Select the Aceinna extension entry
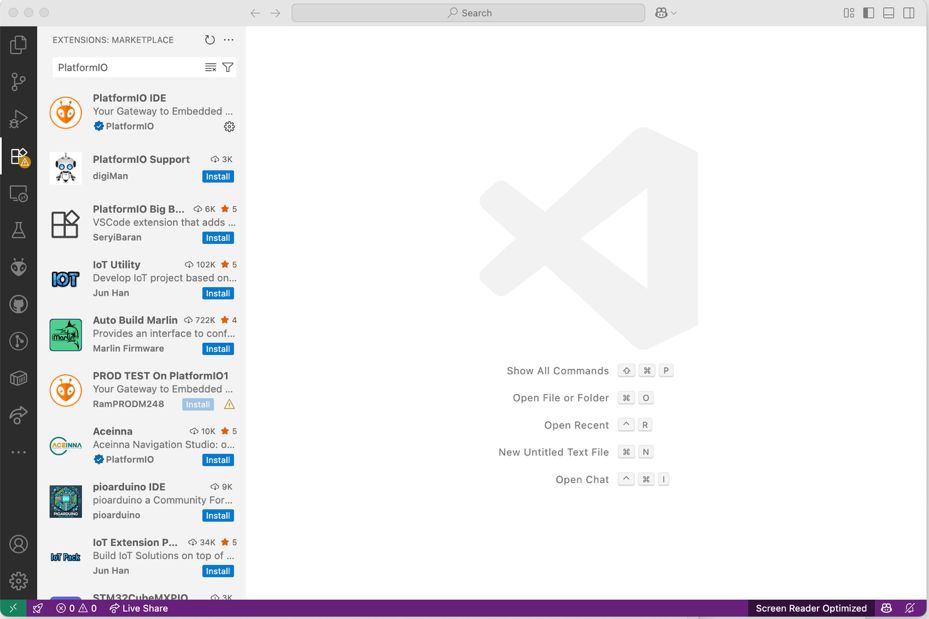The image size is (929, 619). 141,445
